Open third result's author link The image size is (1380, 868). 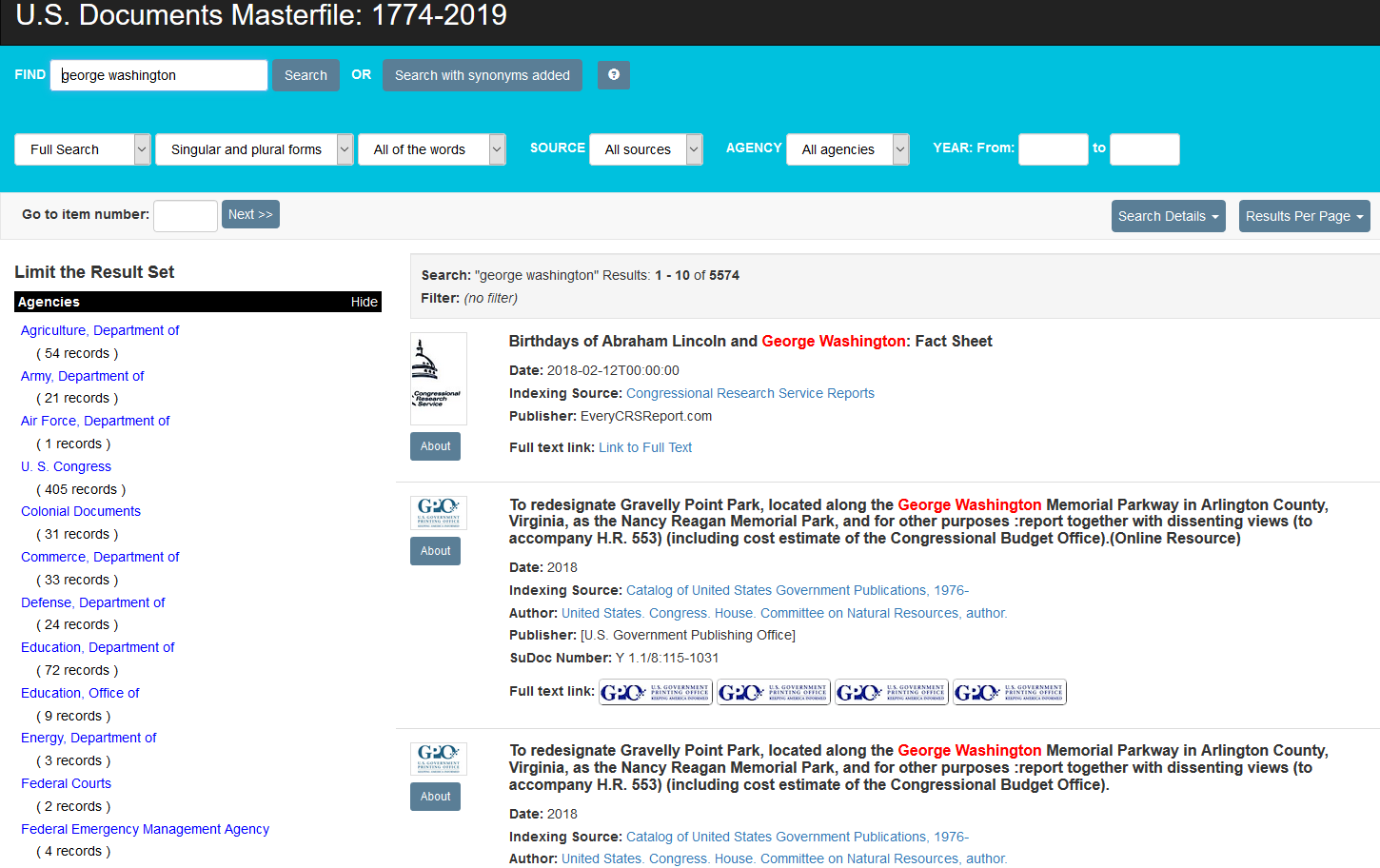click(784, 858)
